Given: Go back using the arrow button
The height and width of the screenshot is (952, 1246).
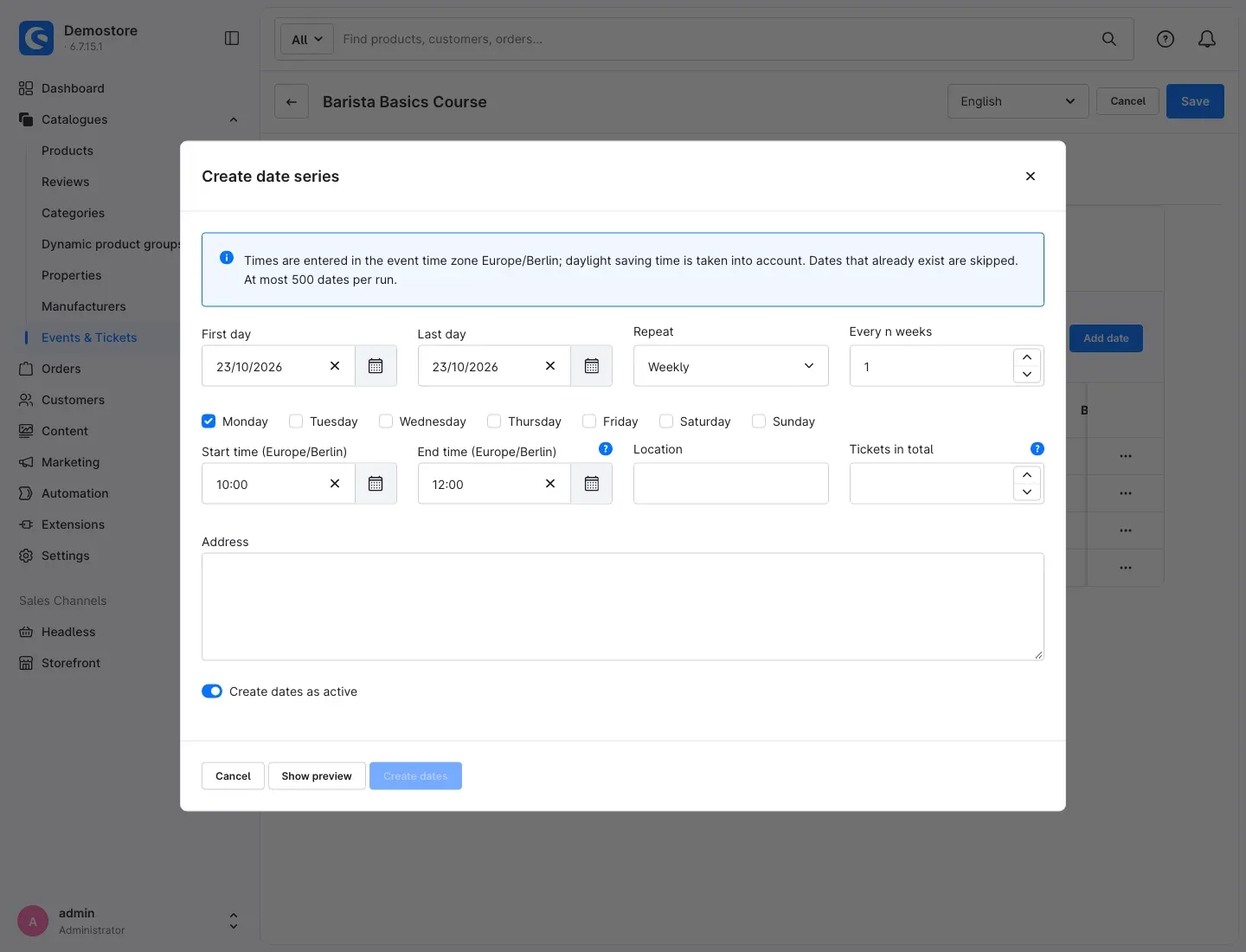Looking at the screenshot, I should [292, 101].
